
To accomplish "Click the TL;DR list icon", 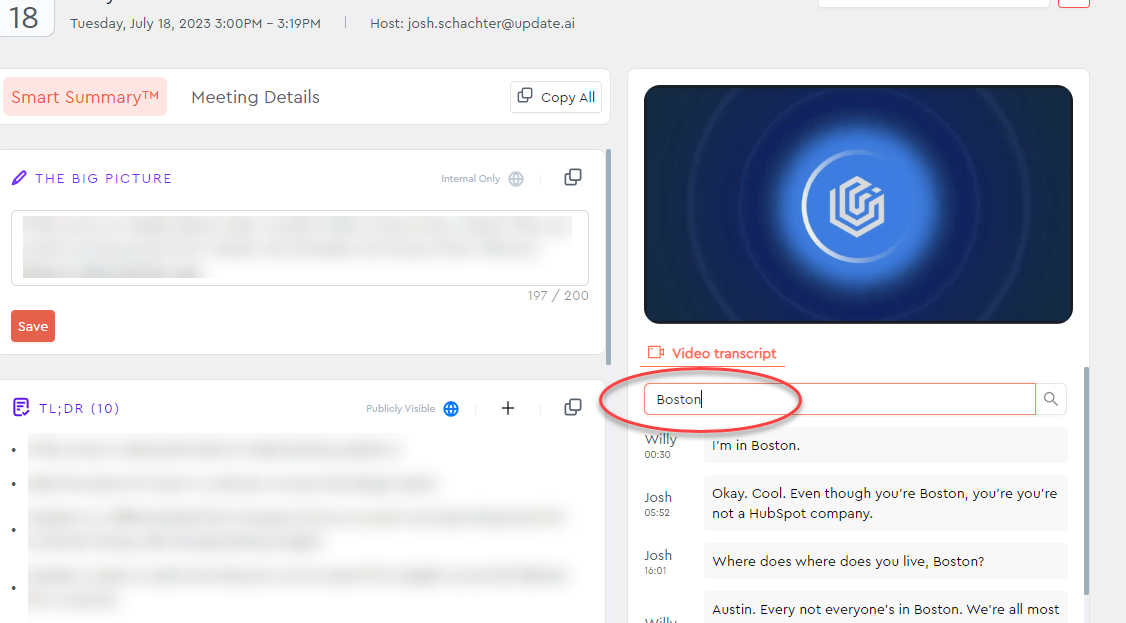I will 21,408.
